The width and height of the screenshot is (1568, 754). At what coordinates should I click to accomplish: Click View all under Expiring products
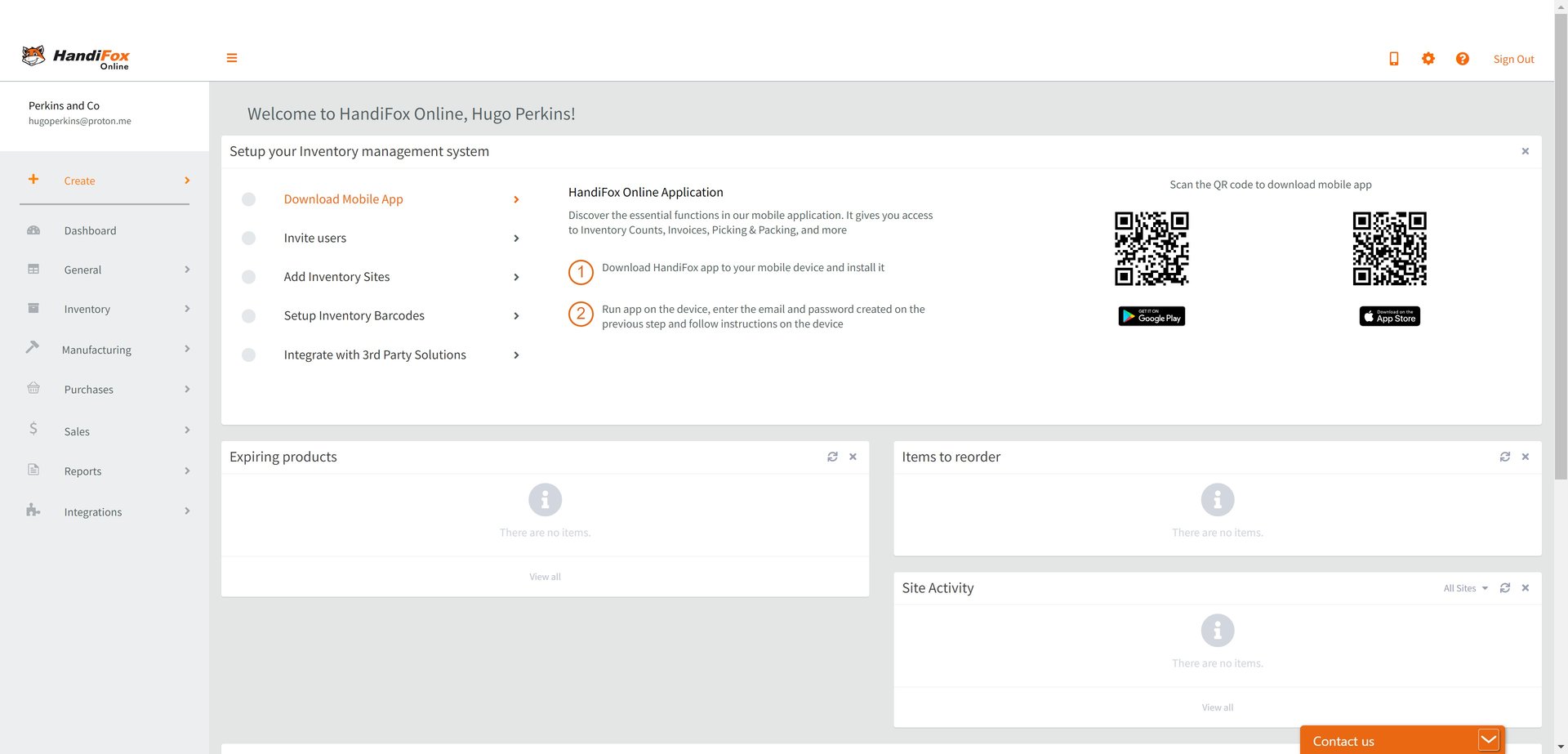(545, 577)
